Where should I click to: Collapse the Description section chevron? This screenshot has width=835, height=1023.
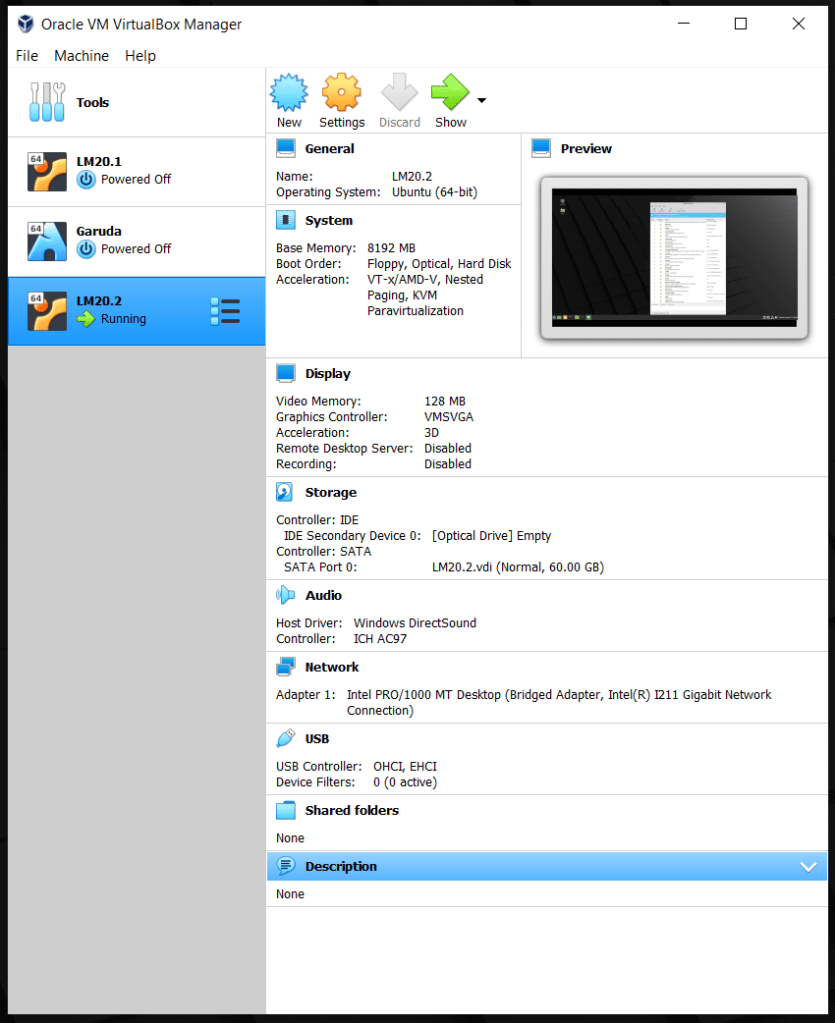809,867
